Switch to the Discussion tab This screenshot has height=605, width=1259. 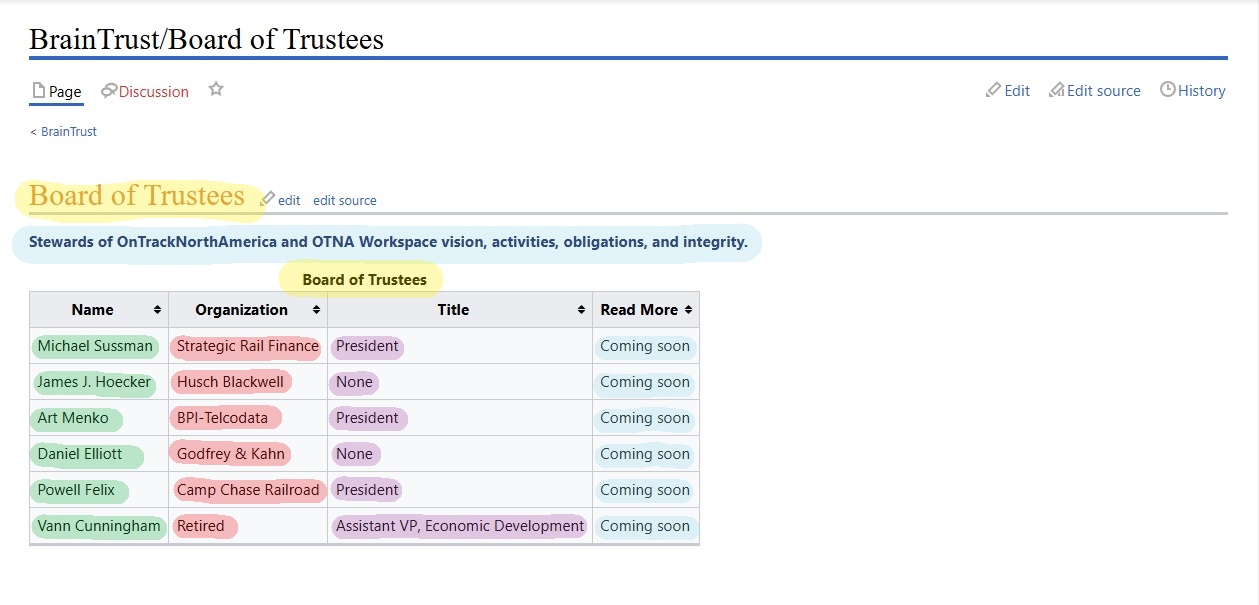tap(153, 91)
